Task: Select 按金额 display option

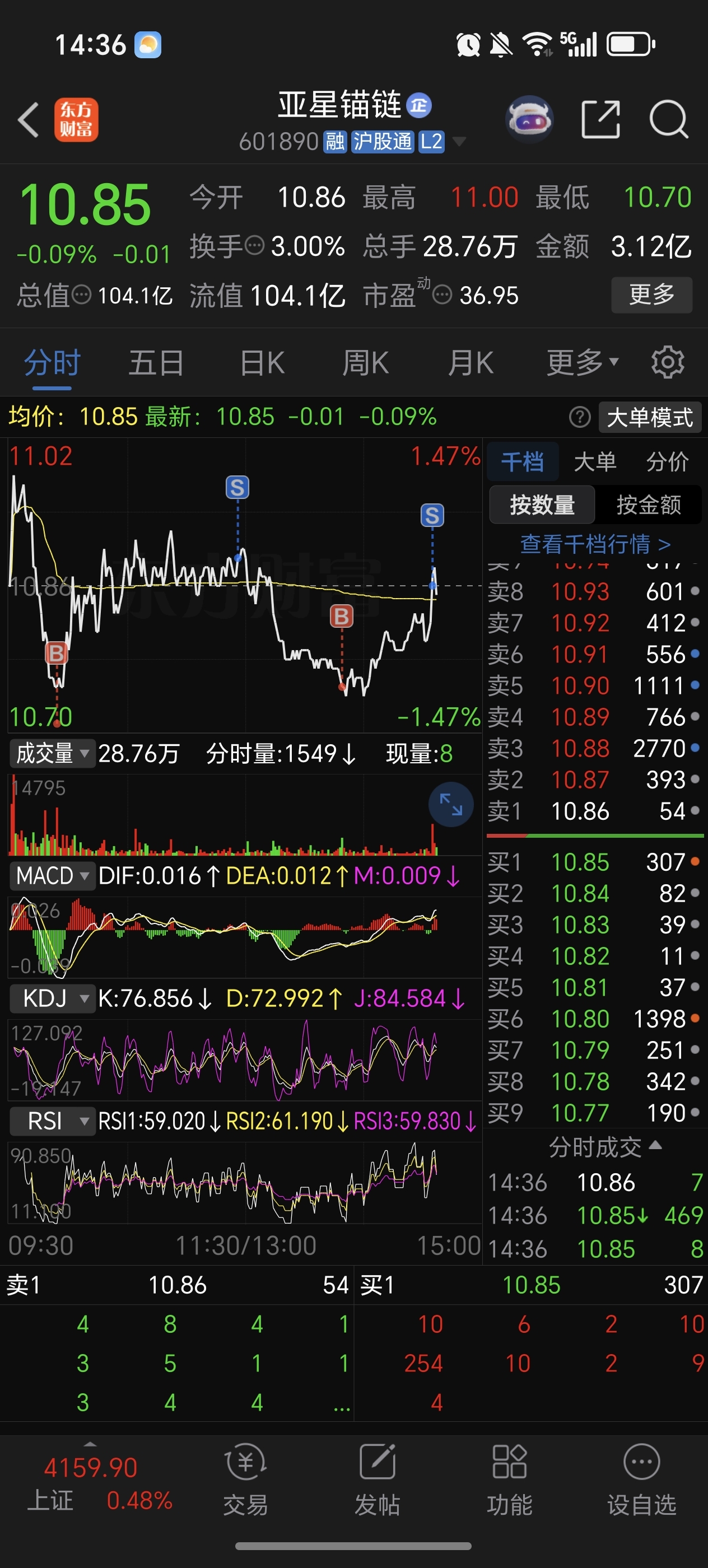Action: click(x=648, y=505)
